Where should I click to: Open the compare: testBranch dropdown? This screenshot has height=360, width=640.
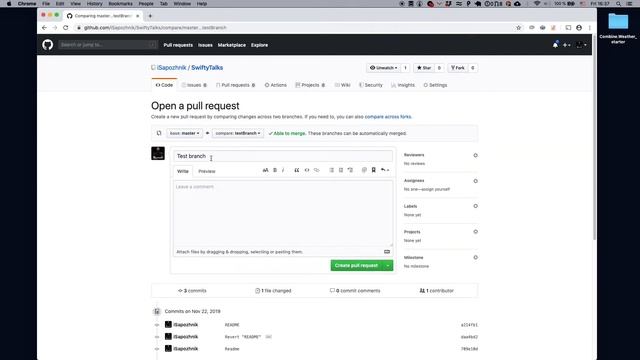(238, 133)
